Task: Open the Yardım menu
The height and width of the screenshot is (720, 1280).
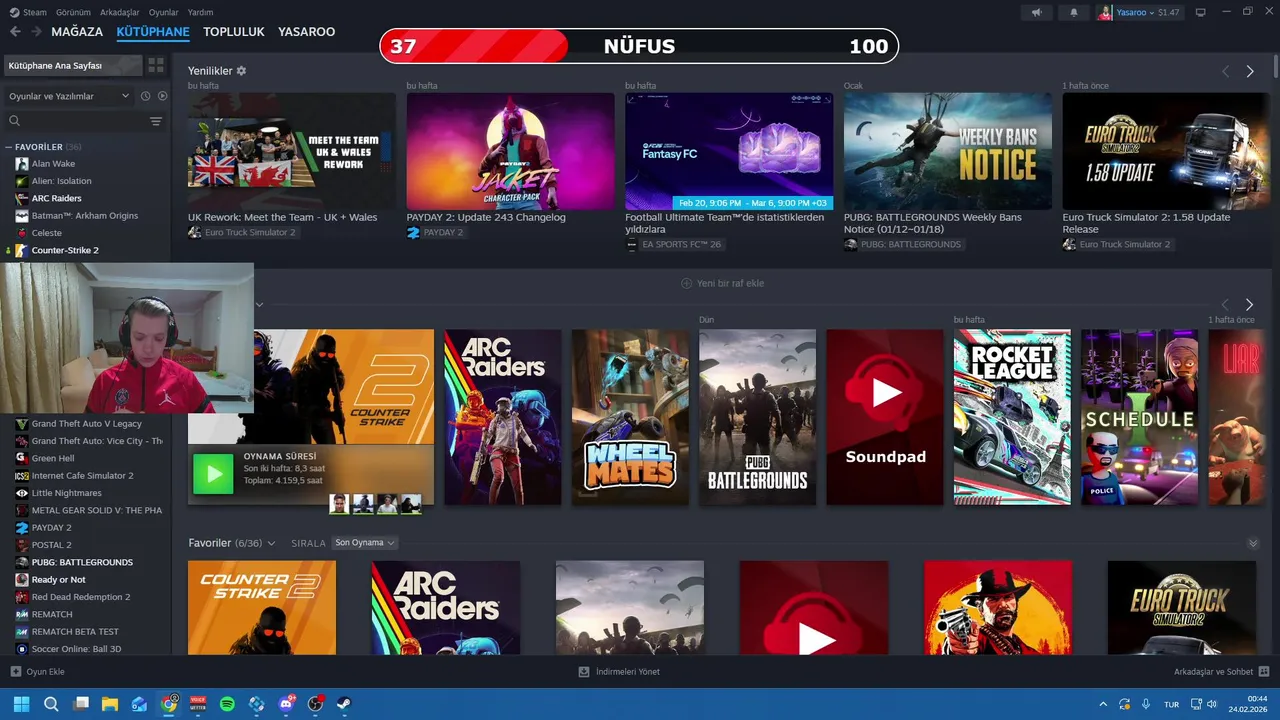Action: [200, 12]
